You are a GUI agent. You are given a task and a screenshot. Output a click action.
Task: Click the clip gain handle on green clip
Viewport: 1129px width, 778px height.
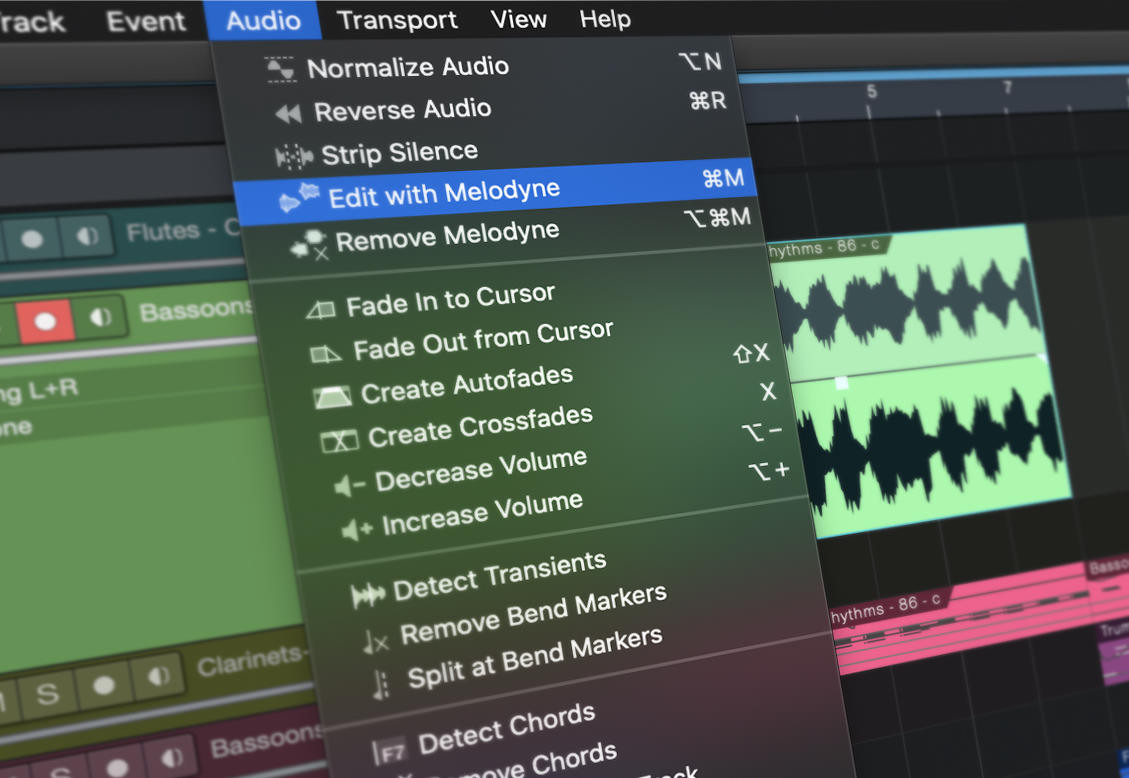tap(841, 383)
